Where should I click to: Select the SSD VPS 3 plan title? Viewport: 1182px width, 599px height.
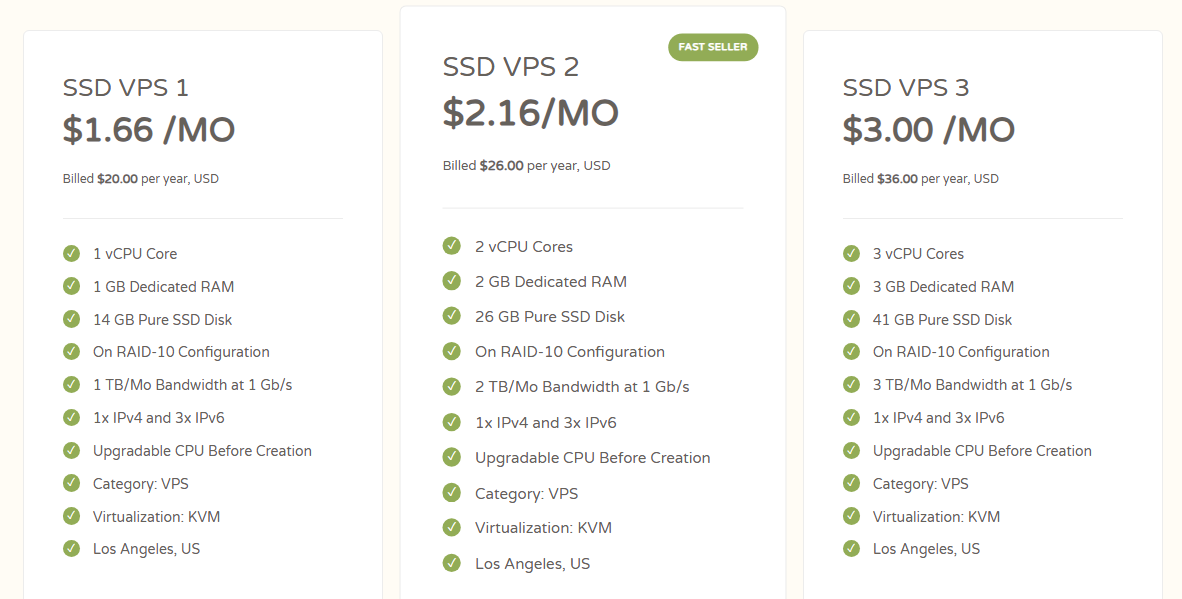pyautogui.click(x=906, y=88)
